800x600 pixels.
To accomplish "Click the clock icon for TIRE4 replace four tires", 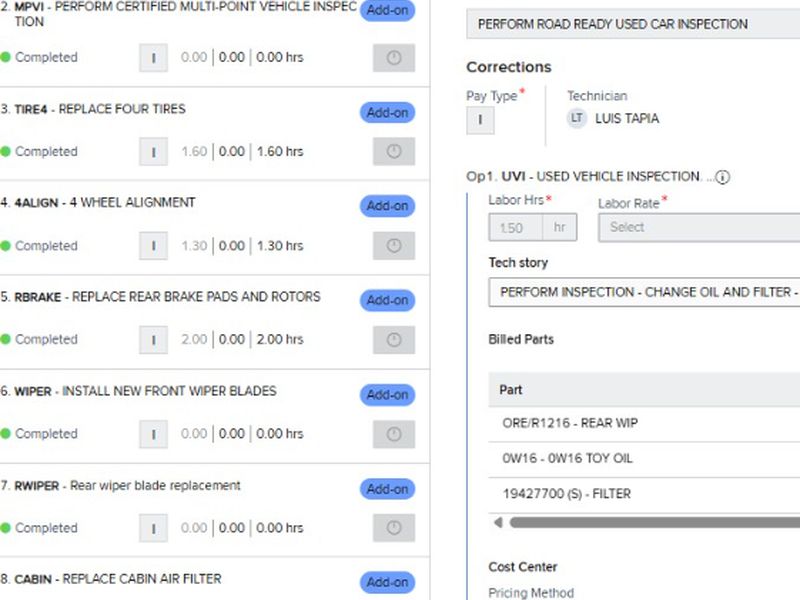I will coord(393,152).
